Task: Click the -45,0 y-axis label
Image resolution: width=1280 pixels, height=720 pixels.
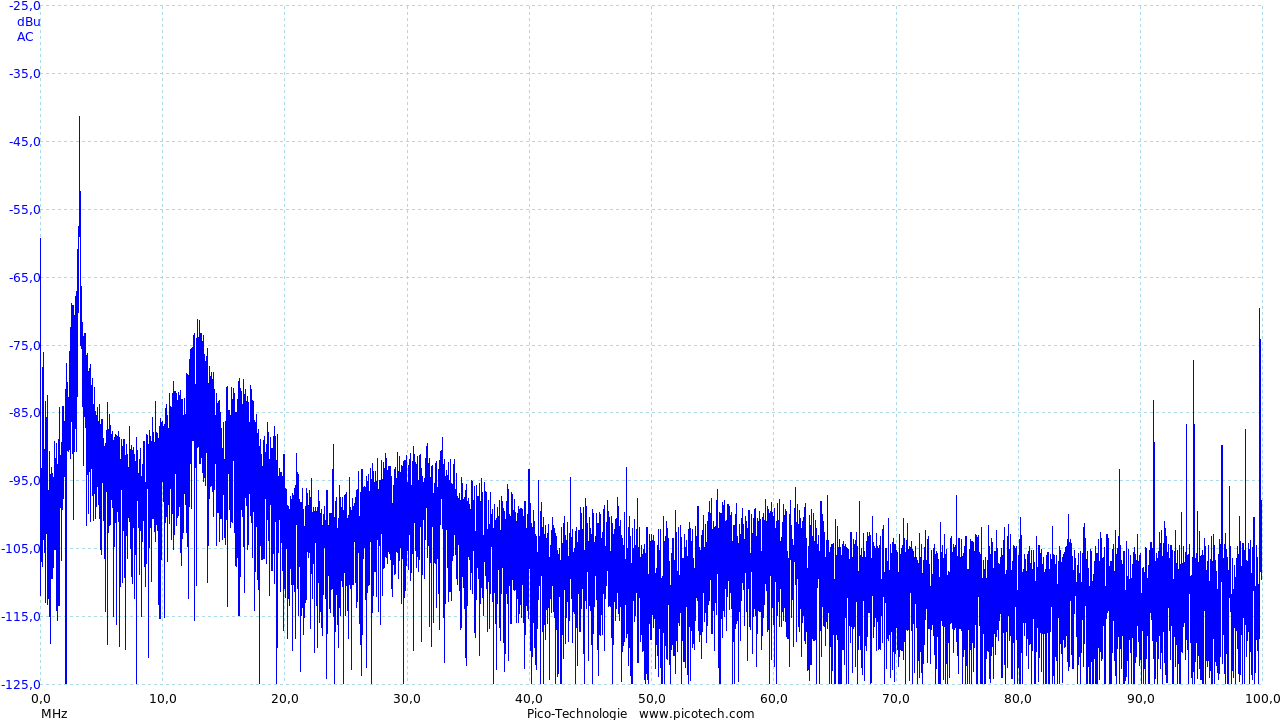Action: point(25,141)
